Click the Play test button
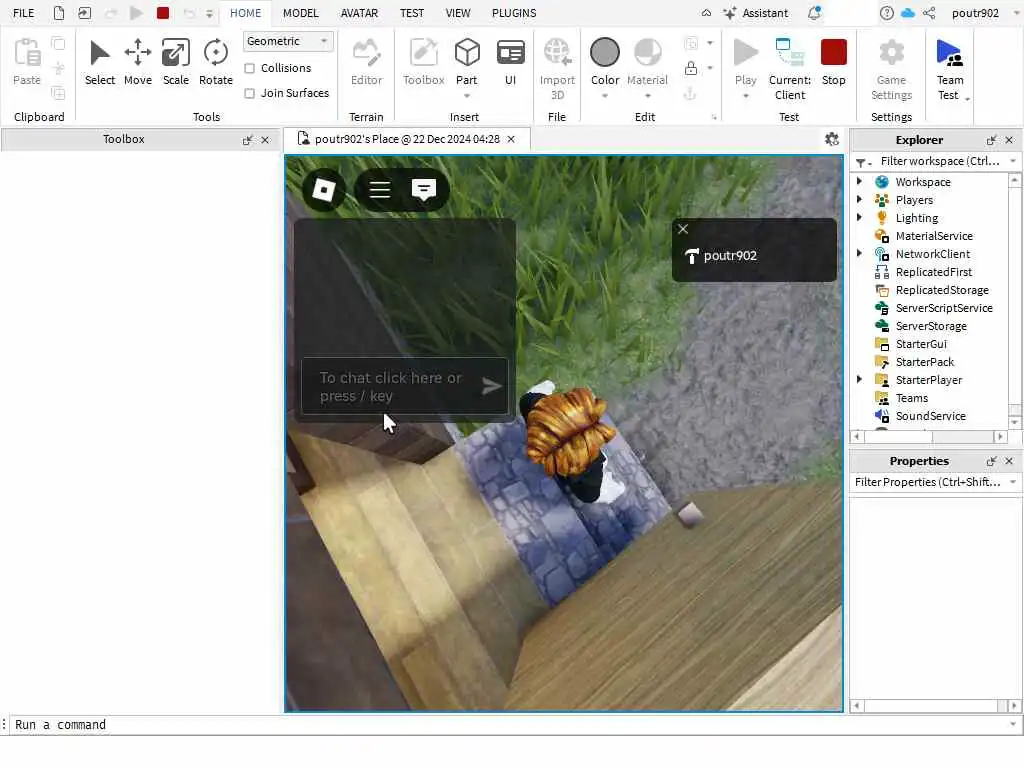This screenshot has height=768, width=1024. coord(745,63)
